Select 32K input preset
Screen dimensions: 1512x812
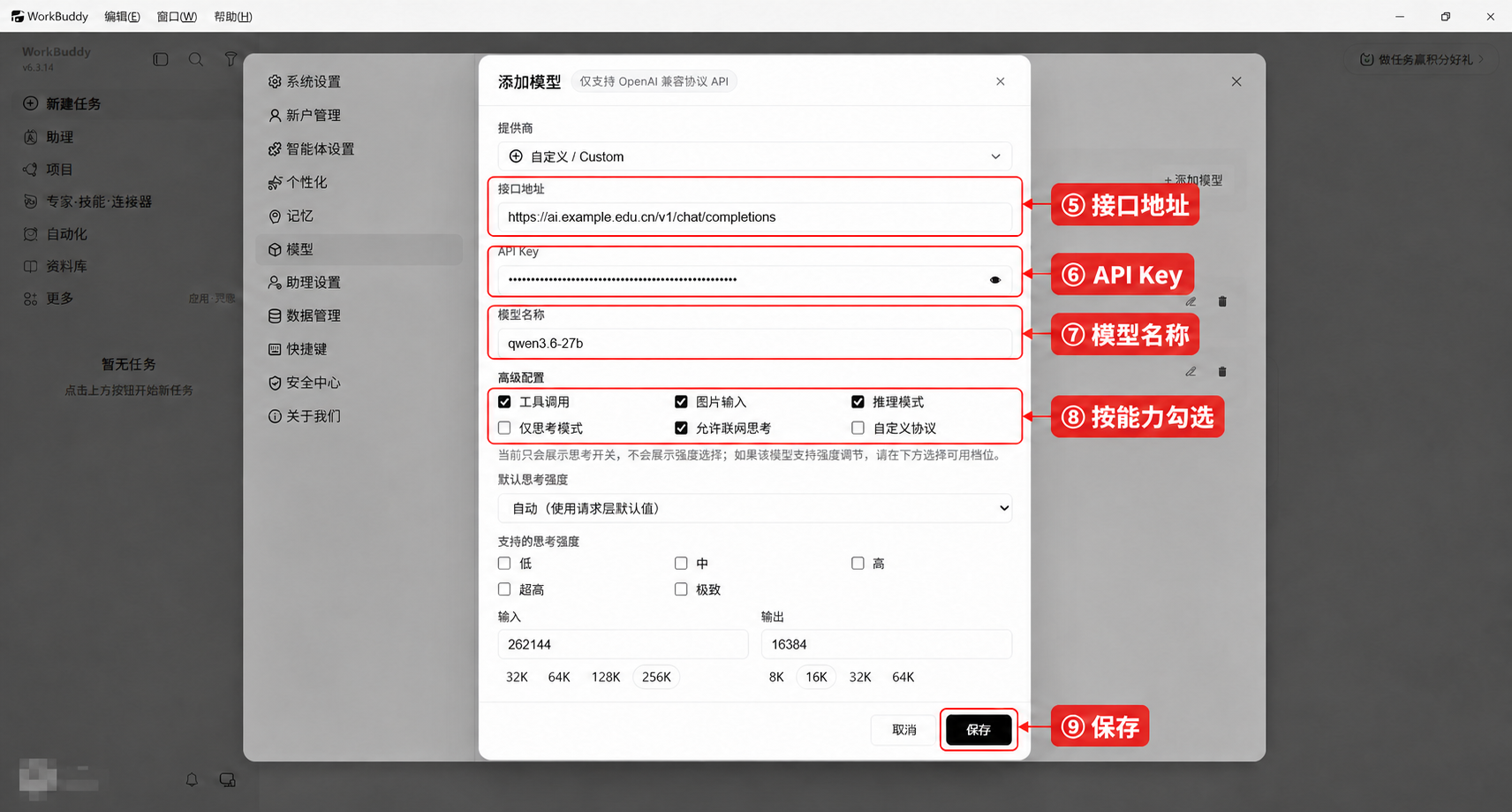tap(517, 677)
